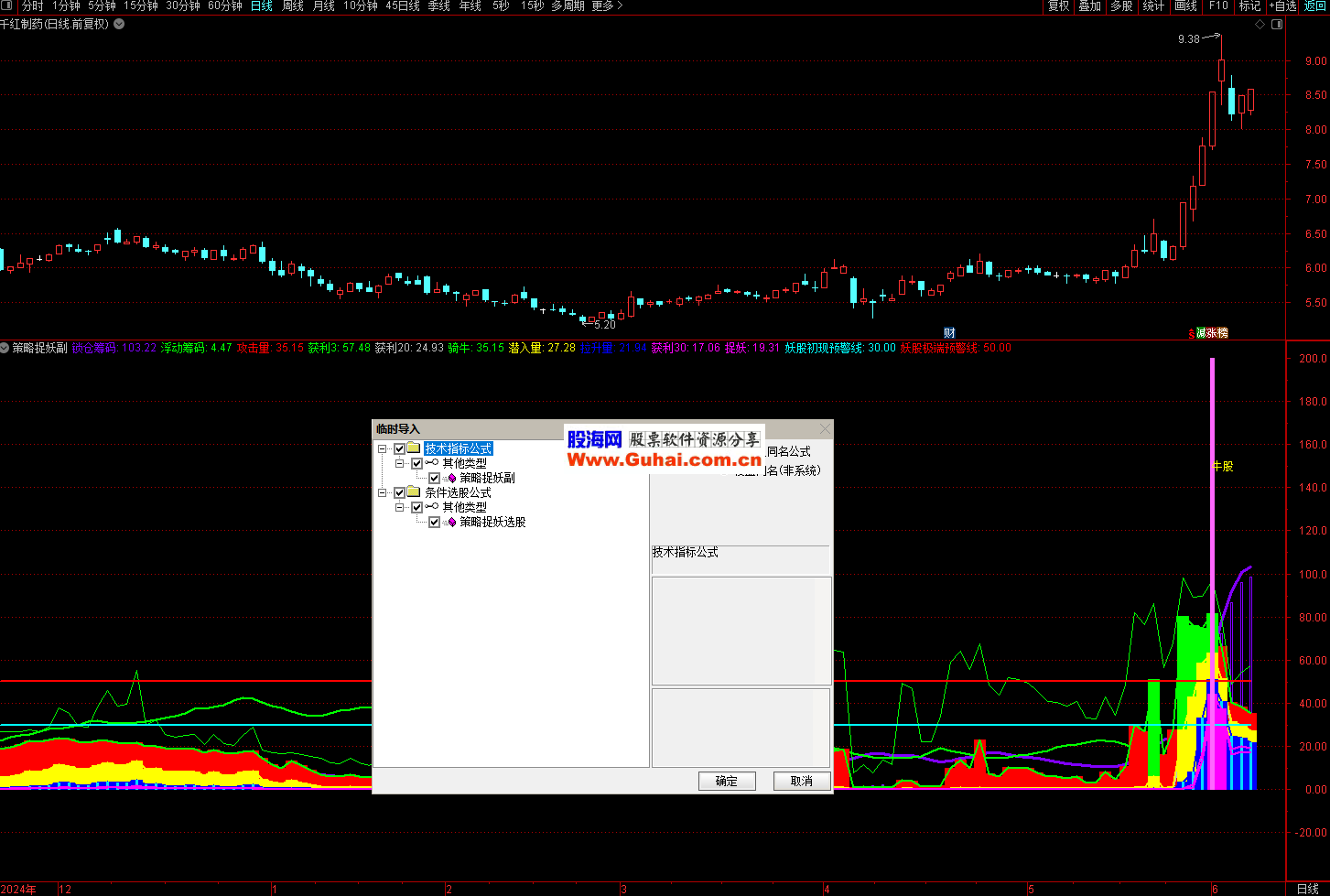Viewport: 1330px width, 896px height.
Task: Select the highlighted 技术指标公式 tree row
Action: pos(458,448)
